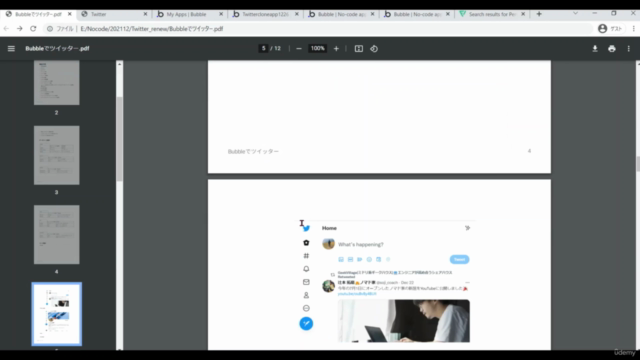Close the Twitter tab
Viewport: 640px width, 360px height.
[x=145, y=14]
